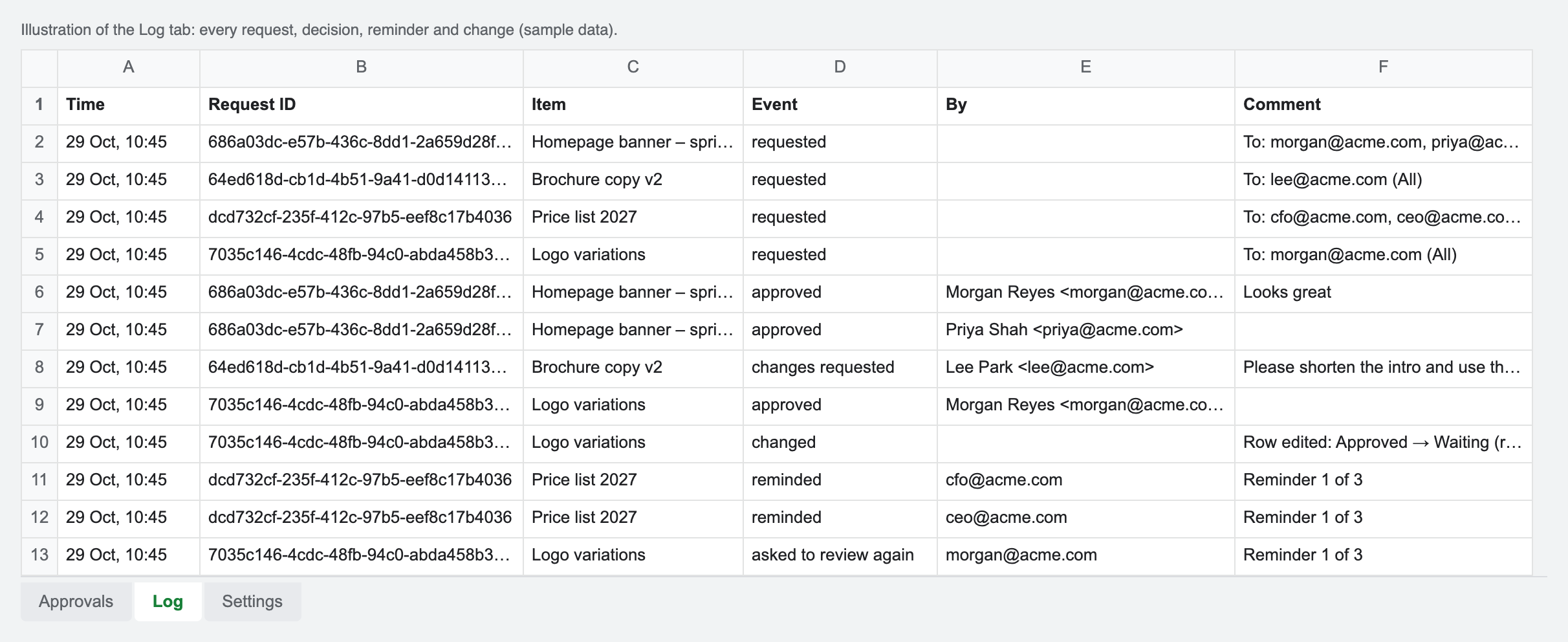This screenshot has height=642, width=1568.
Task: Click 'Row edited: Approved → Waiting' comment
Action: point(1384,443)
